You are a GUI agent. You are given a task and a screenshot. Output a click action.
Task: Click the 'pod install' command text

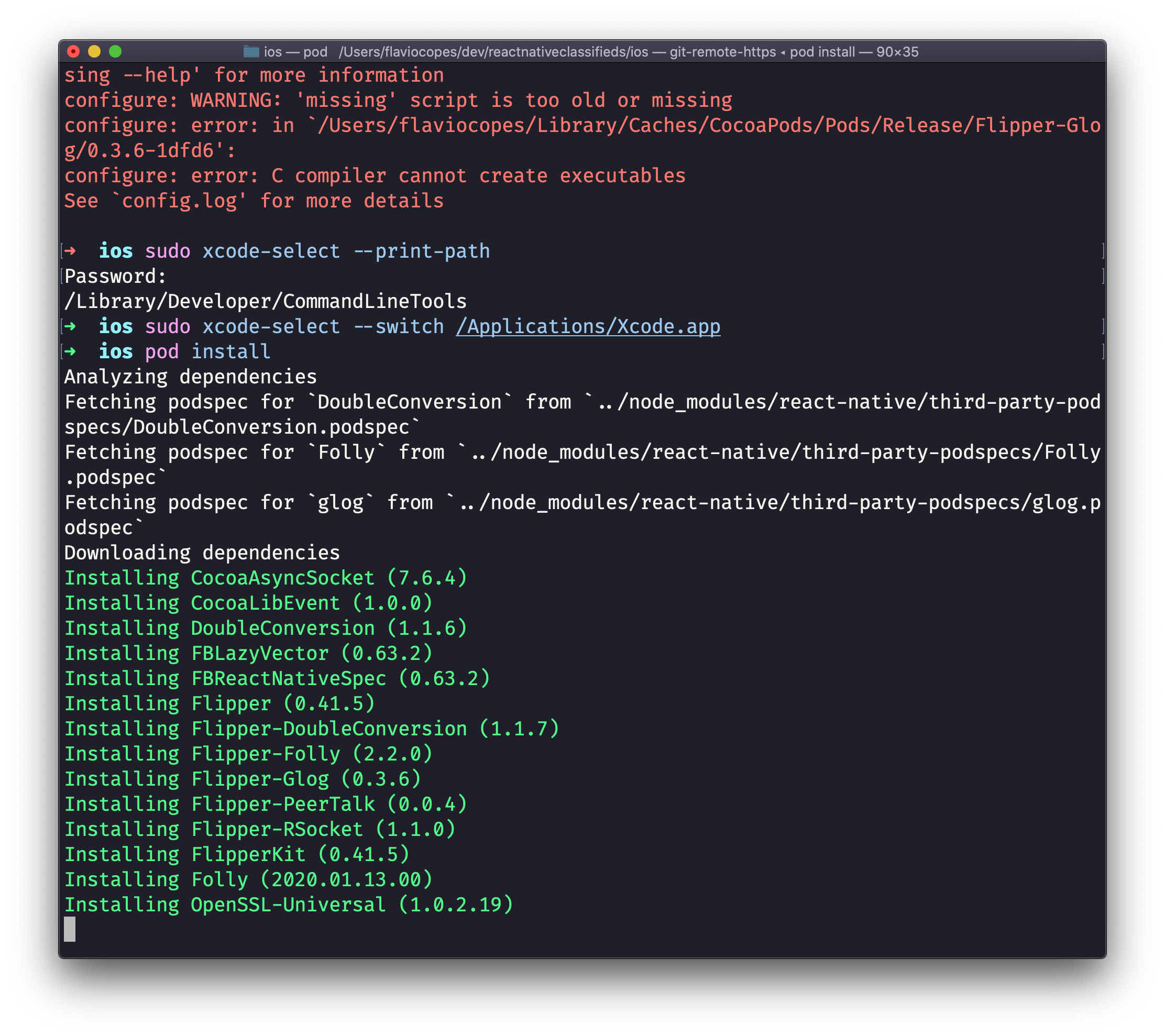207,351
